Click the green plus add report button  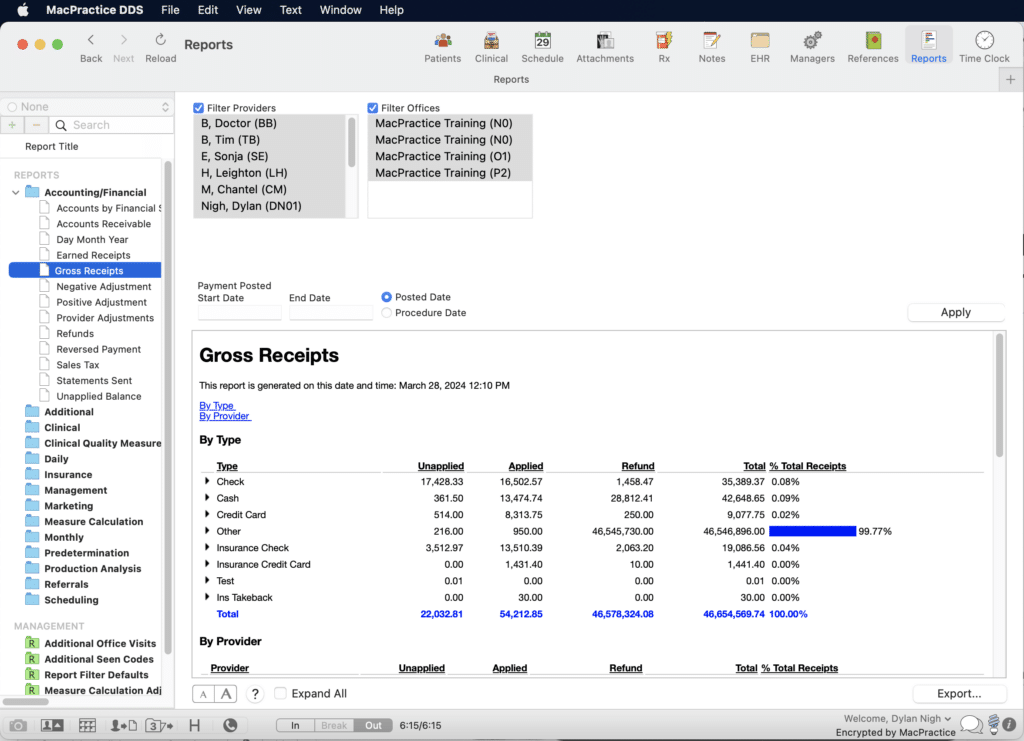coord(12,125)
